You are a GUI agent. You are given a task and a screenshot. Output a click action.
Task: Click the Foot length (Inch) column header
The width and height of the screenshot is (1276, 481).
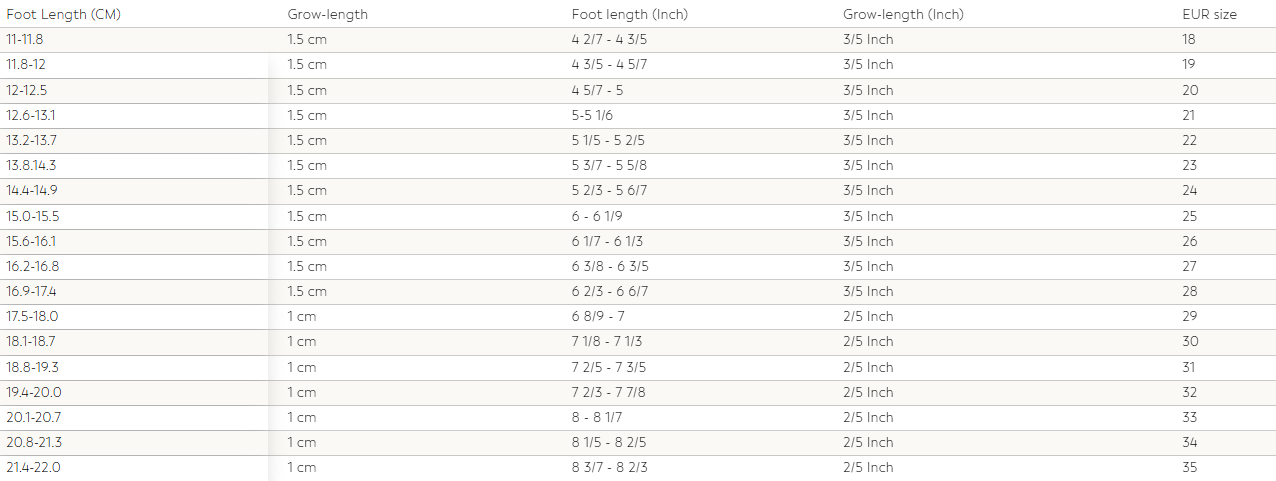[x=629, y=14]
